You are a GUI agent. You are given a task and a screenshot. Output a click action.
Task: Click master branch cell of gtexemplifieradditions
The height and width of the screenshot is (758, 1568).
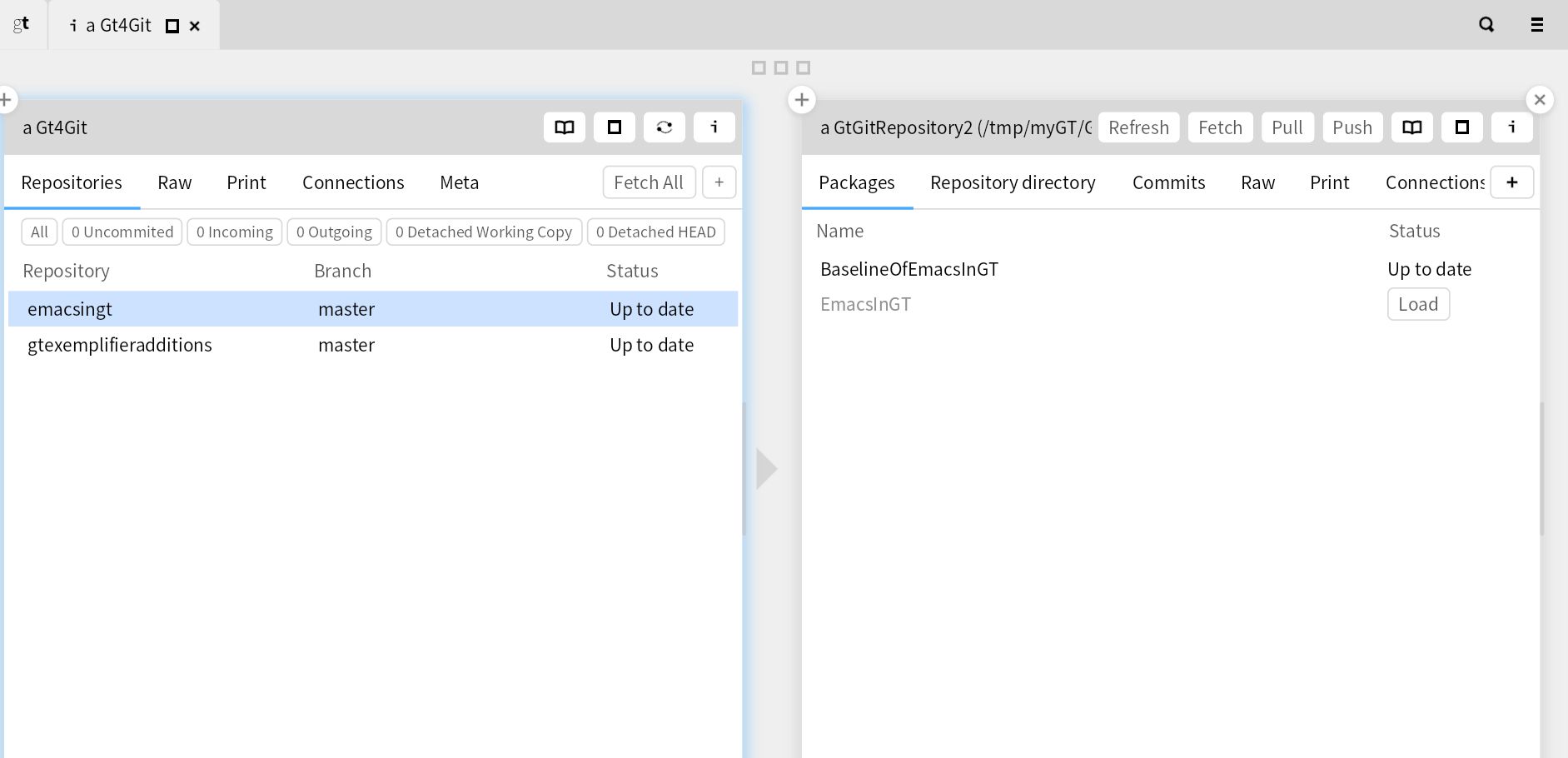pyautogui.click(x=346, y=345)
